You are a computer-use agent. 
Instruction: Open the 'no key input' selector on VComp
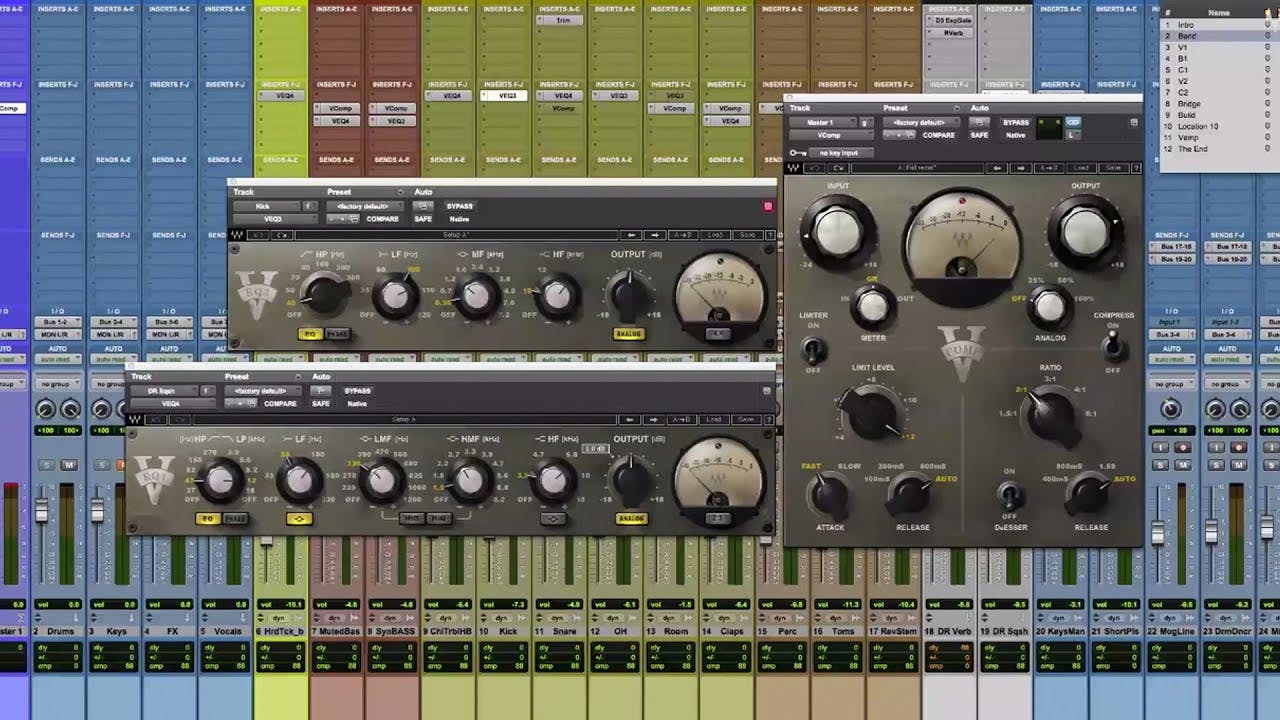(841, 151)
